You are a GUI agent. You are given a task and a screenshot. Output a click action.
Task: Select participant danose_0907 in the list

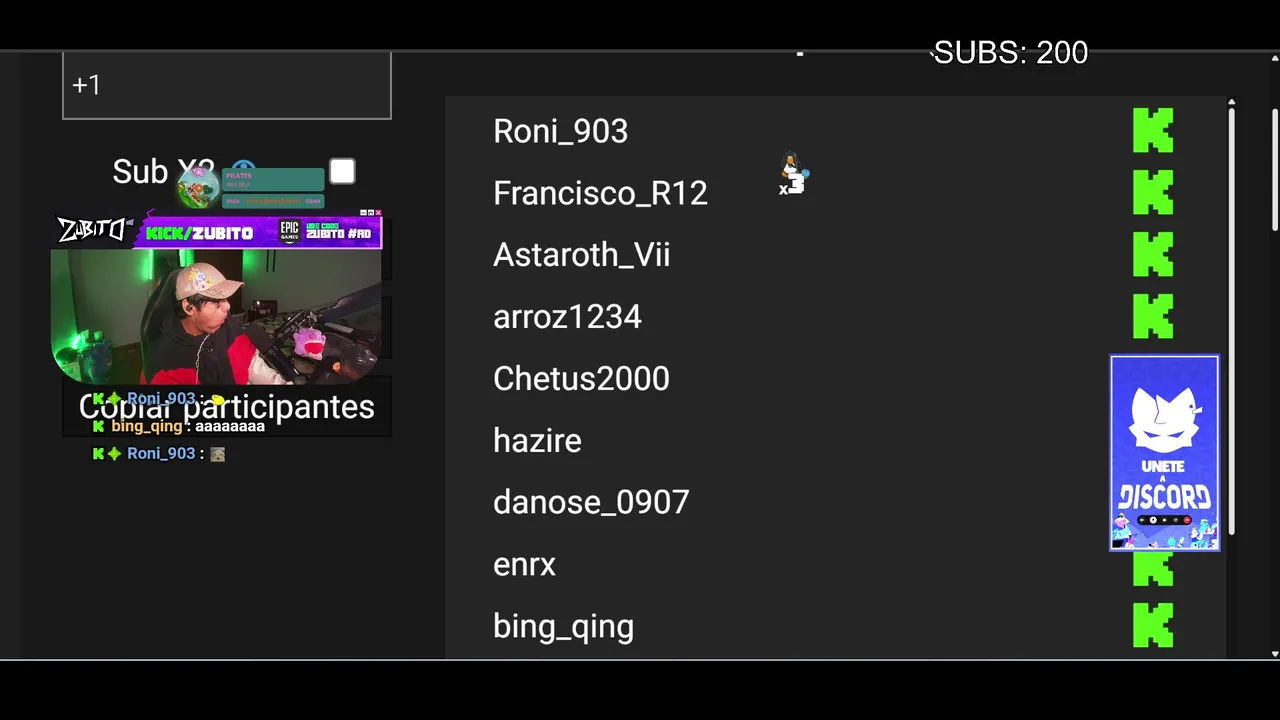point(591,502)
